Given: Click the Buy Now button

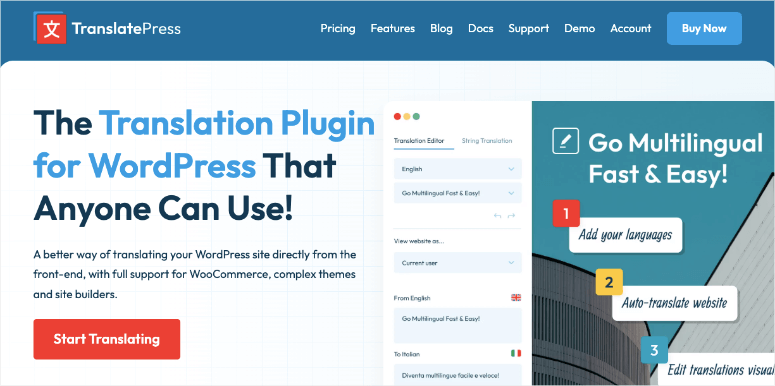Looking at the screenshot, I should tap(704, 29).
